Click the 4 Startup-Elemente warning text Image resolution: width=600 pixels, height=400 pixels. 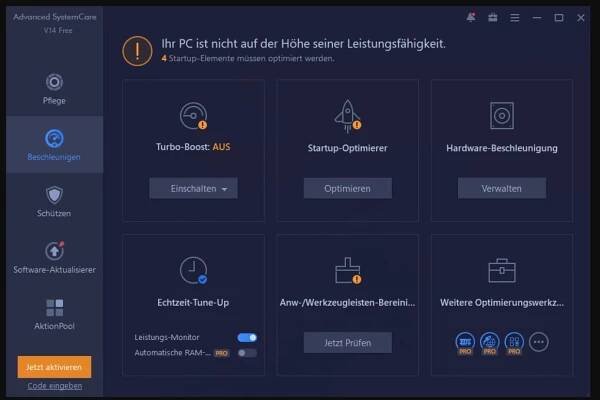248,59
